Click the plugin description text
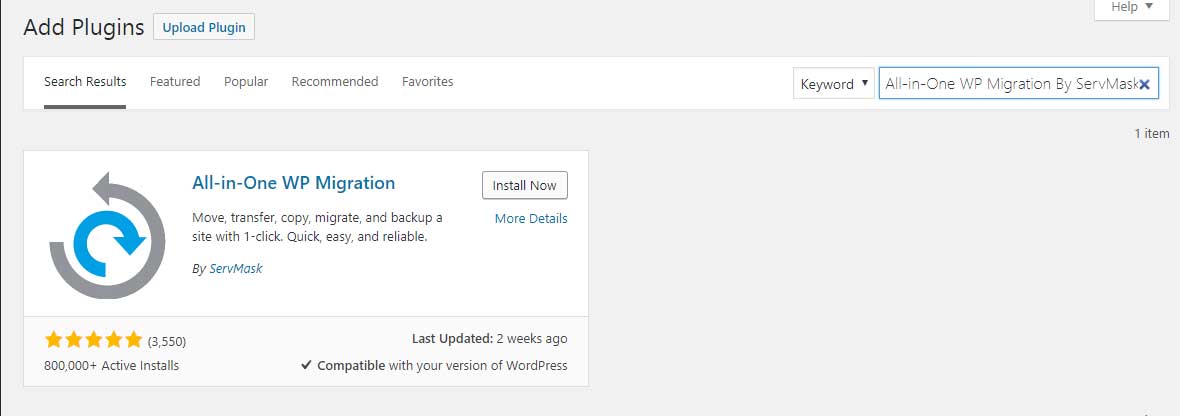 tap(318, 227)
